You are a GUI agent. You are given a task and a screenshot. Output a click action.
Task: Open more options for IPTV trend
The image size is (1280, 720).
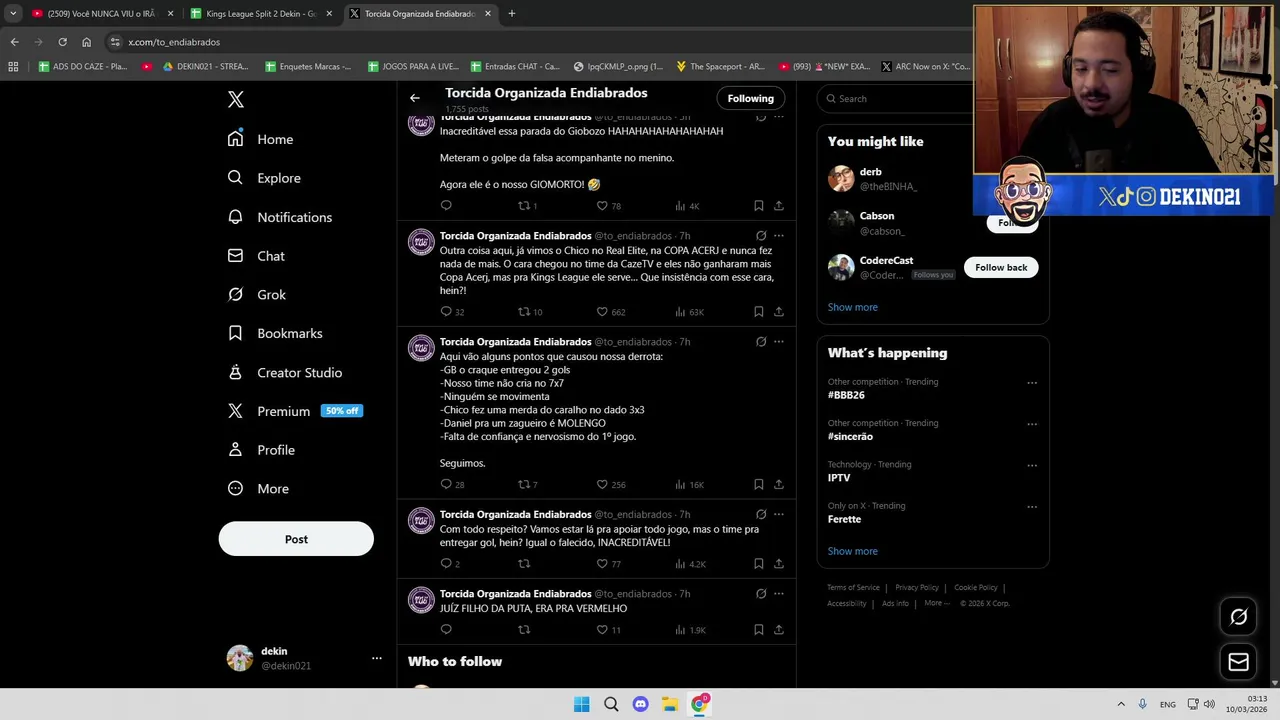tap(1032, 465)
